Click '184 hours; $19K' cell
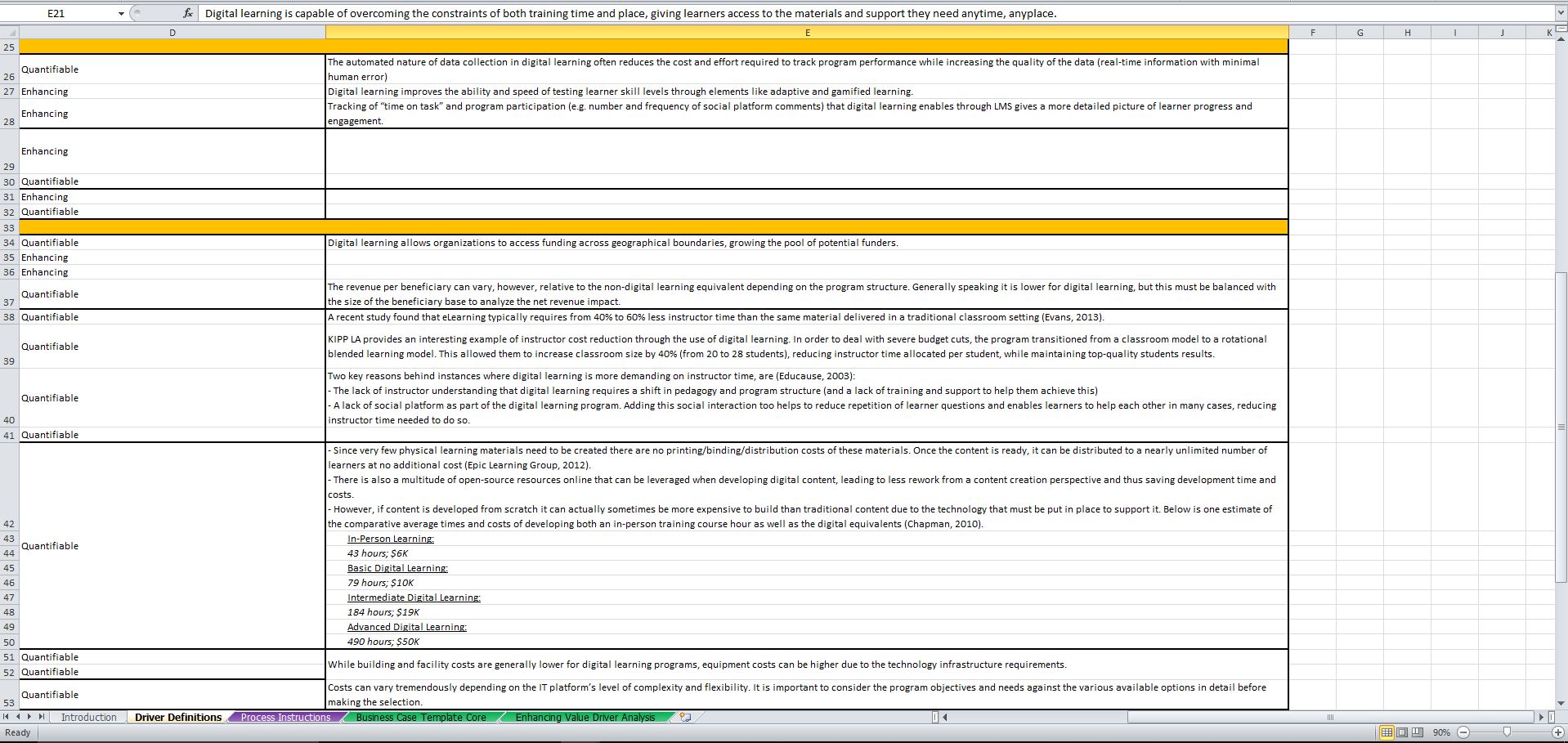This screenshot has height=743, width=1568. coord(807,612)
